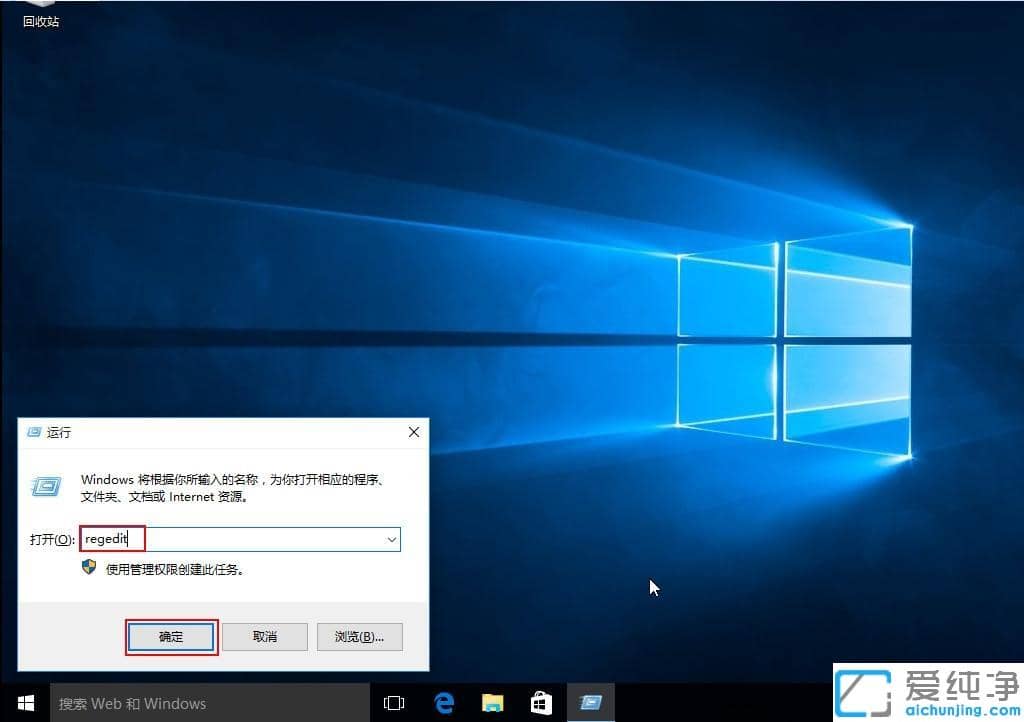This screenshot has height=722, width=1024.
Task: Click 浏览(B) to browse for a file
Action: click(x=360, y=637)
